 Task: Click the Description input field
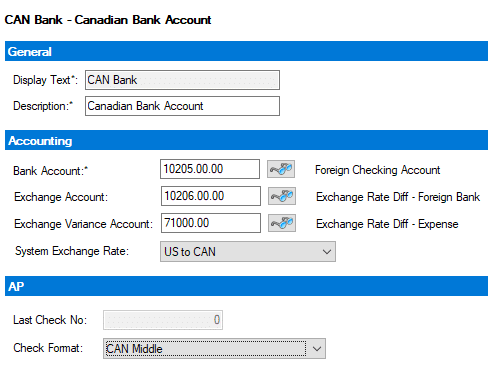click(x=182, y=106)
